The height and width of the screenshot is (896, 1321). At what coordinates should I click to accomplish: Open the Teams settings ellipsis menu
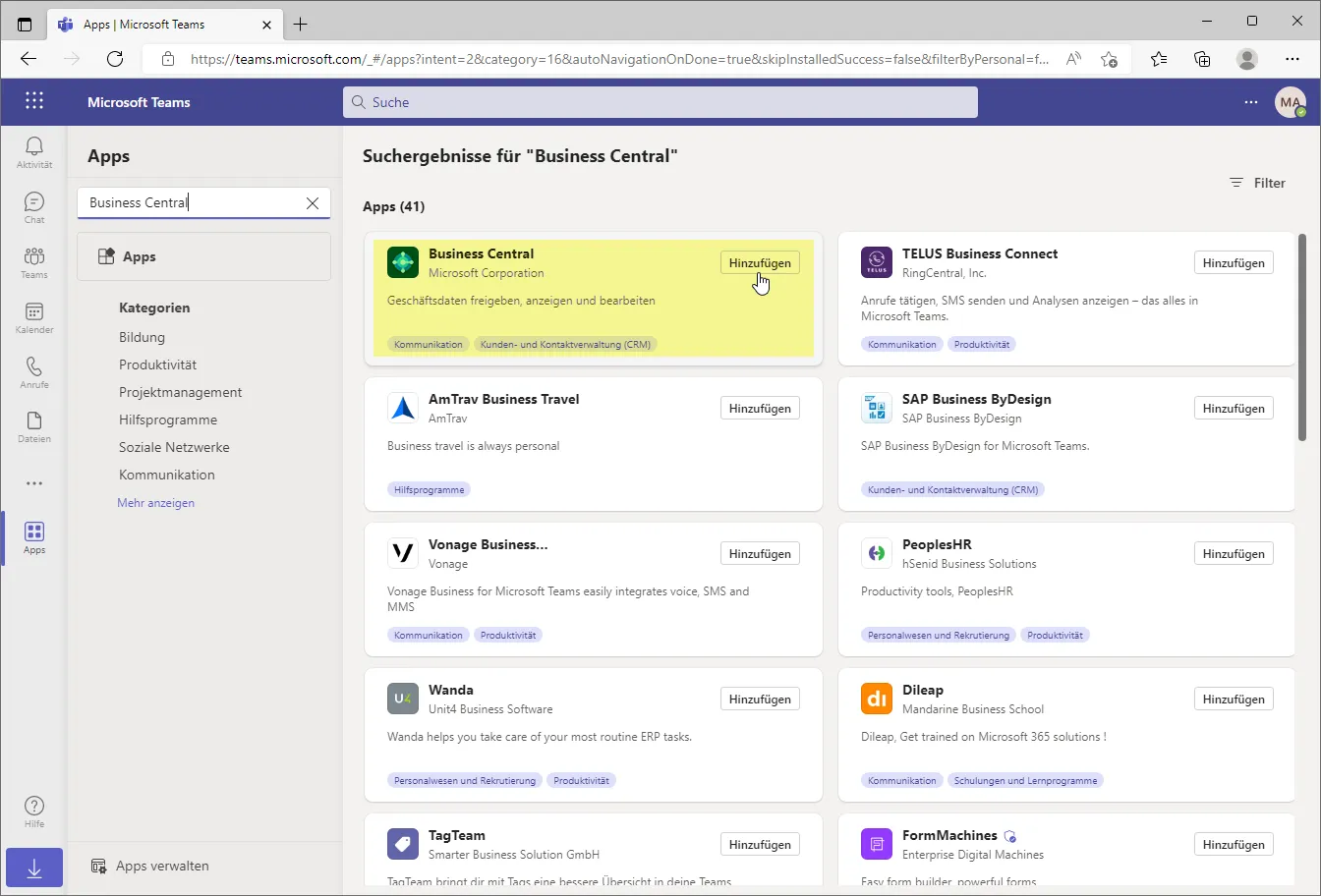pos(1251,102)
